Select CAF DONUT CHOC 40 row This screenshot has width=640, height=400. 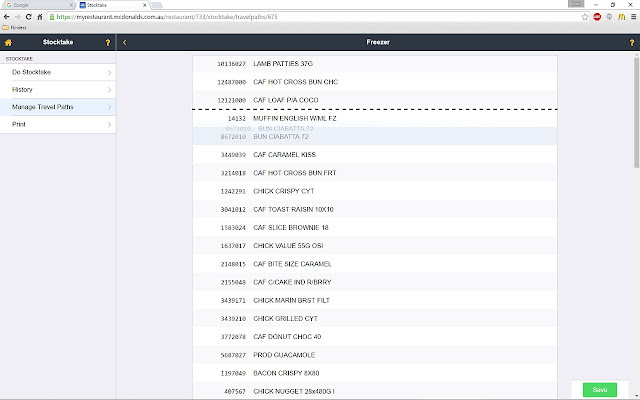click(375, 337)
